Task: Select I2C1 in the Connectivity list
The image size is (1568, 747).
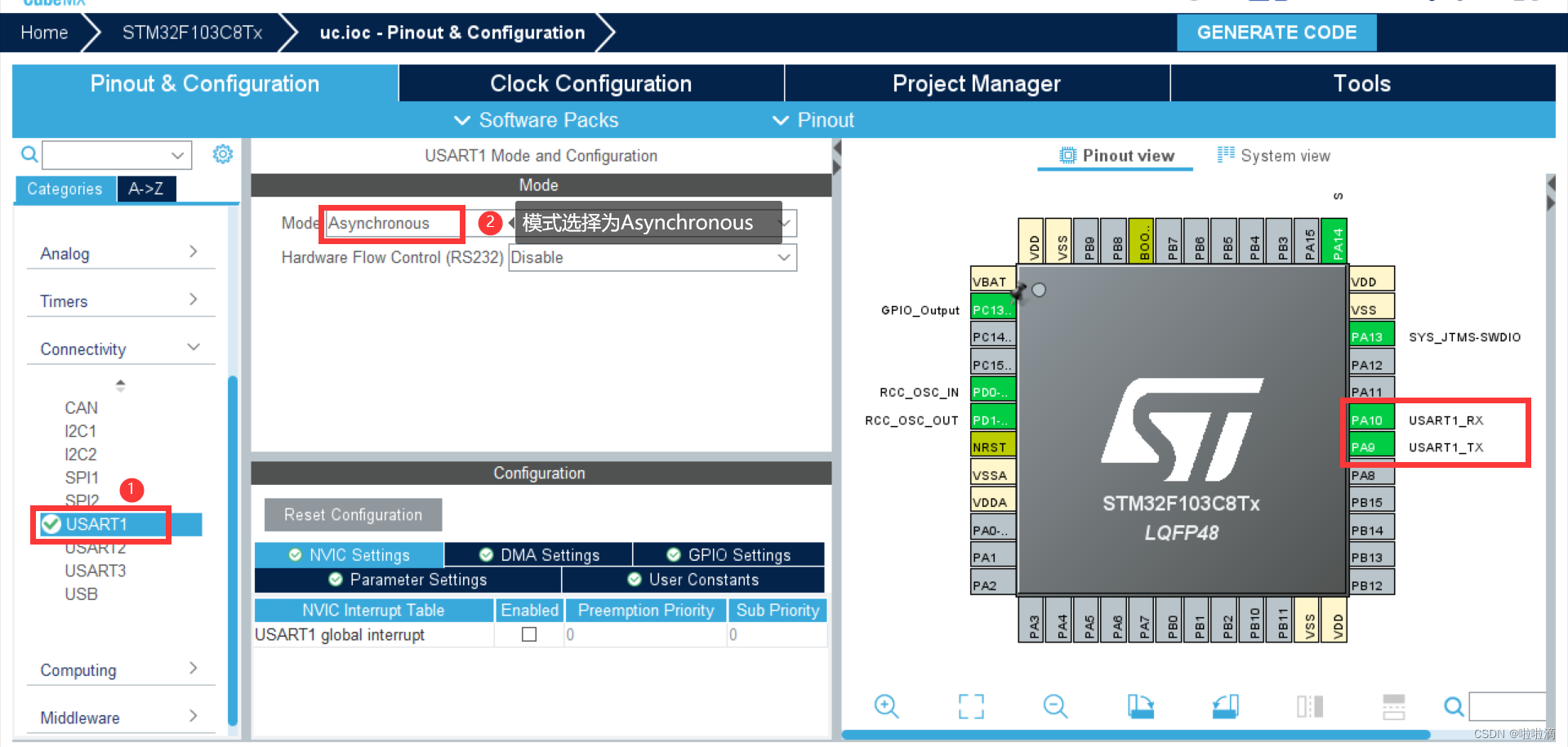Action: pyautogui.click(x=81, y=430)
